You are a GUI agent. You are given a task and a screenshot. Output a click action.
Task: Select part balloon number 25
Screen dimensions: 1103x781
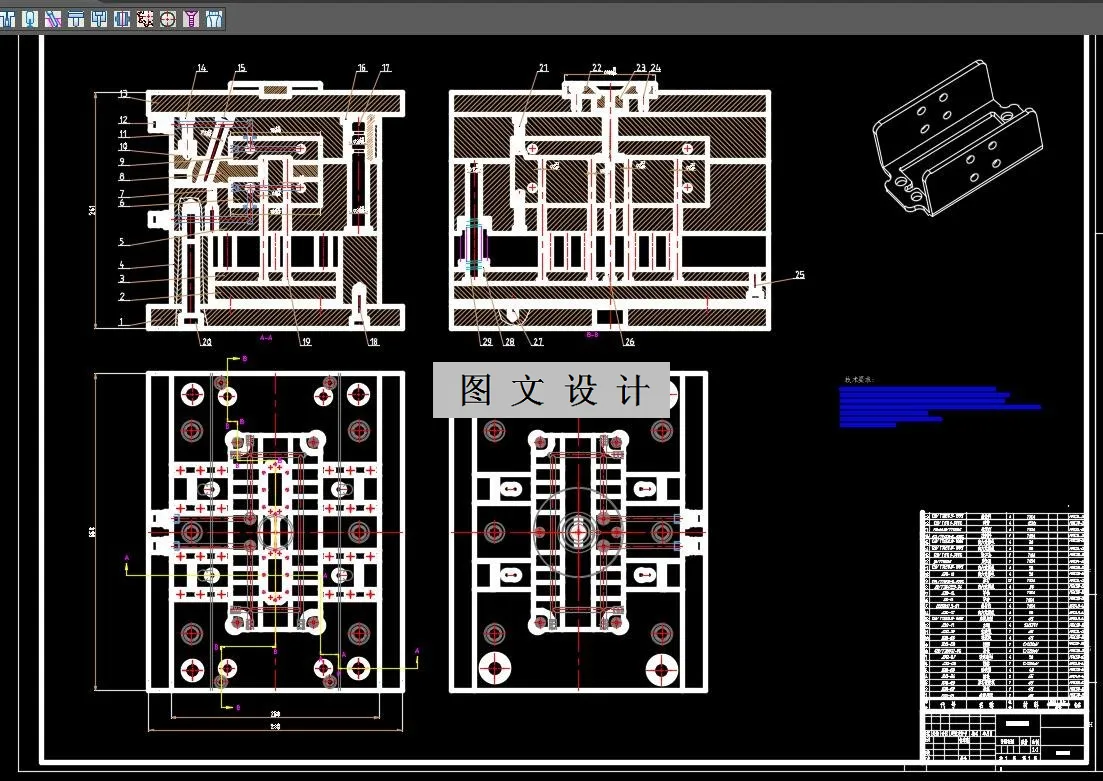pyautogui.click(x=800, y=275)
